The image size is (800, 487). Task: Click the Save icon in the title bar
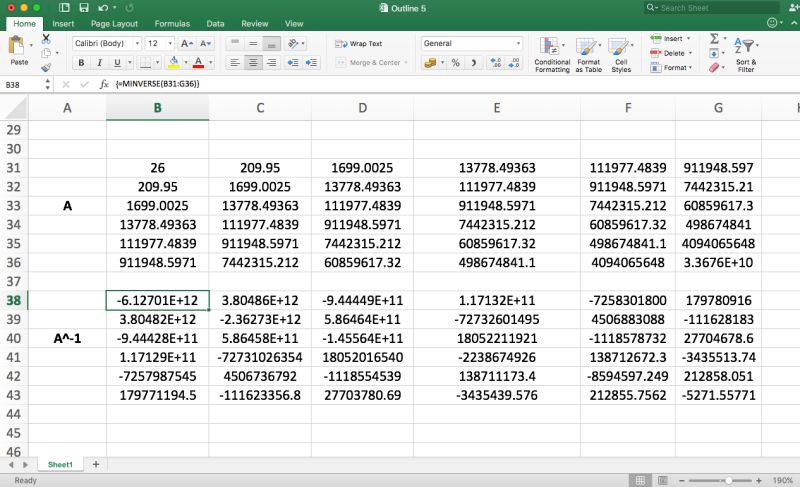click(x=84, y=8)
